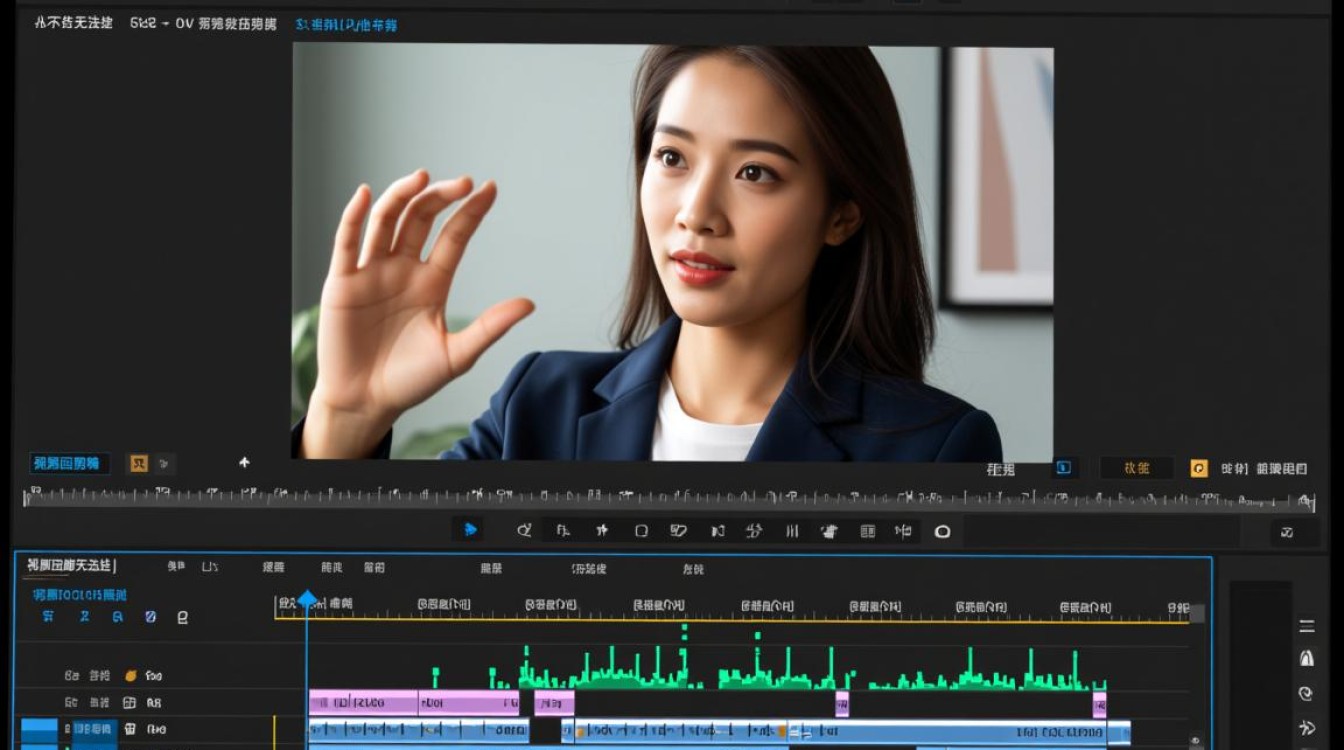The image size is (1344, 750).
Task: Click the video frame in the preview monitor
Action: tap(672, 253)
